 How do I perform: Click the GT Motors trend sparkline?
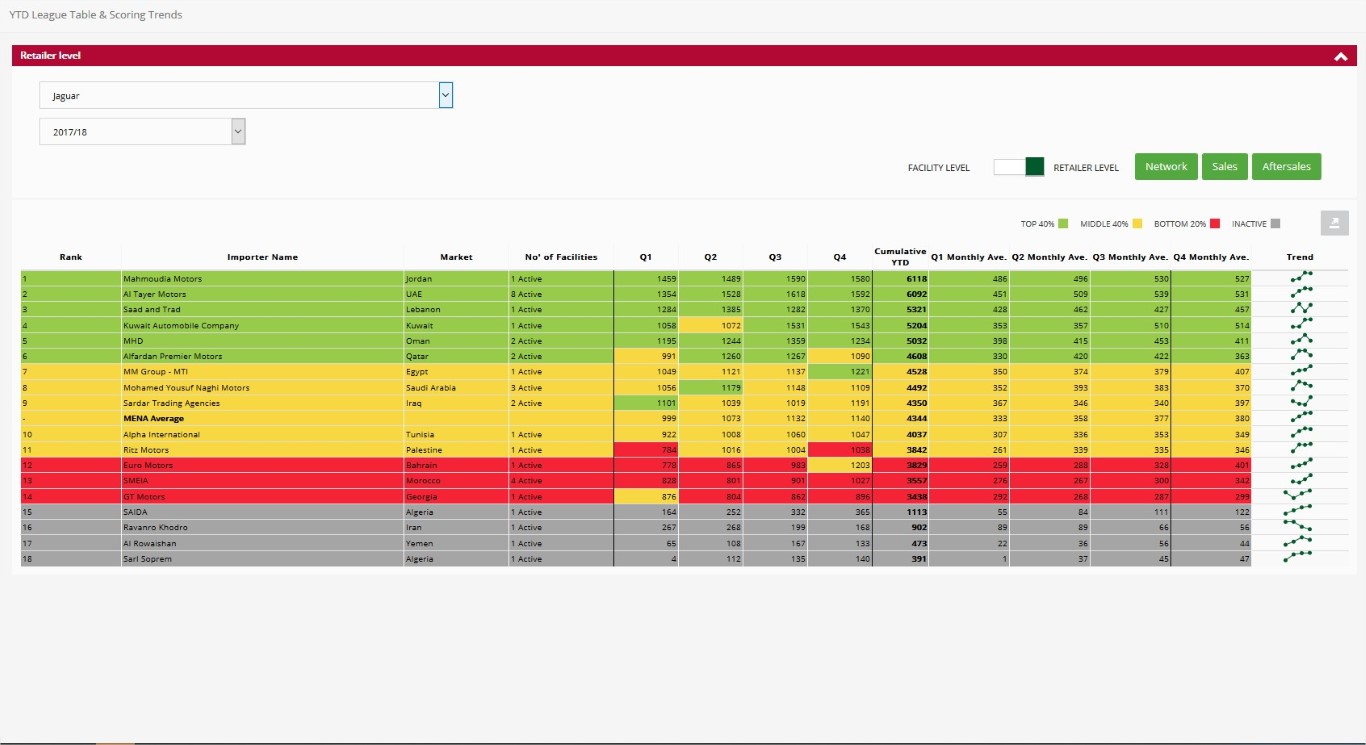[1300, 497]
